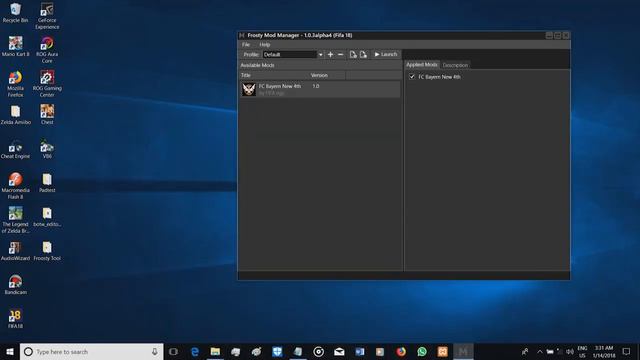Open the Help menu

[264, 44]
